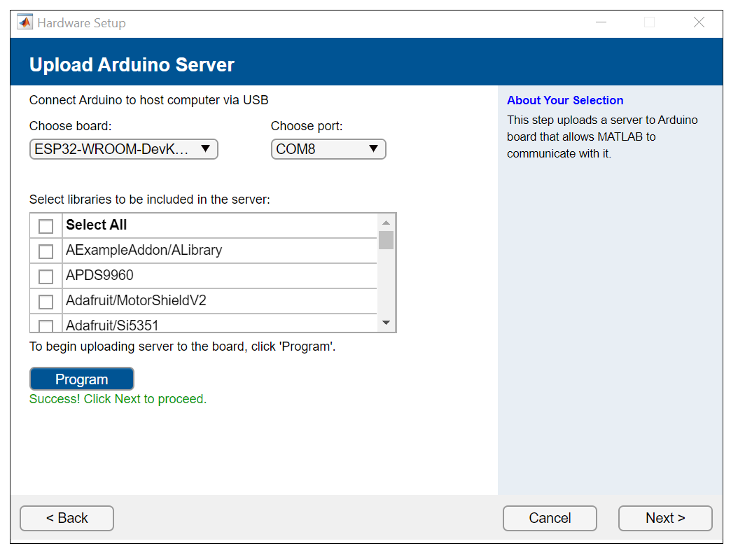
Task: Tick the Adafruit/Si5351 library checkbox
Action: click(46, 325)
